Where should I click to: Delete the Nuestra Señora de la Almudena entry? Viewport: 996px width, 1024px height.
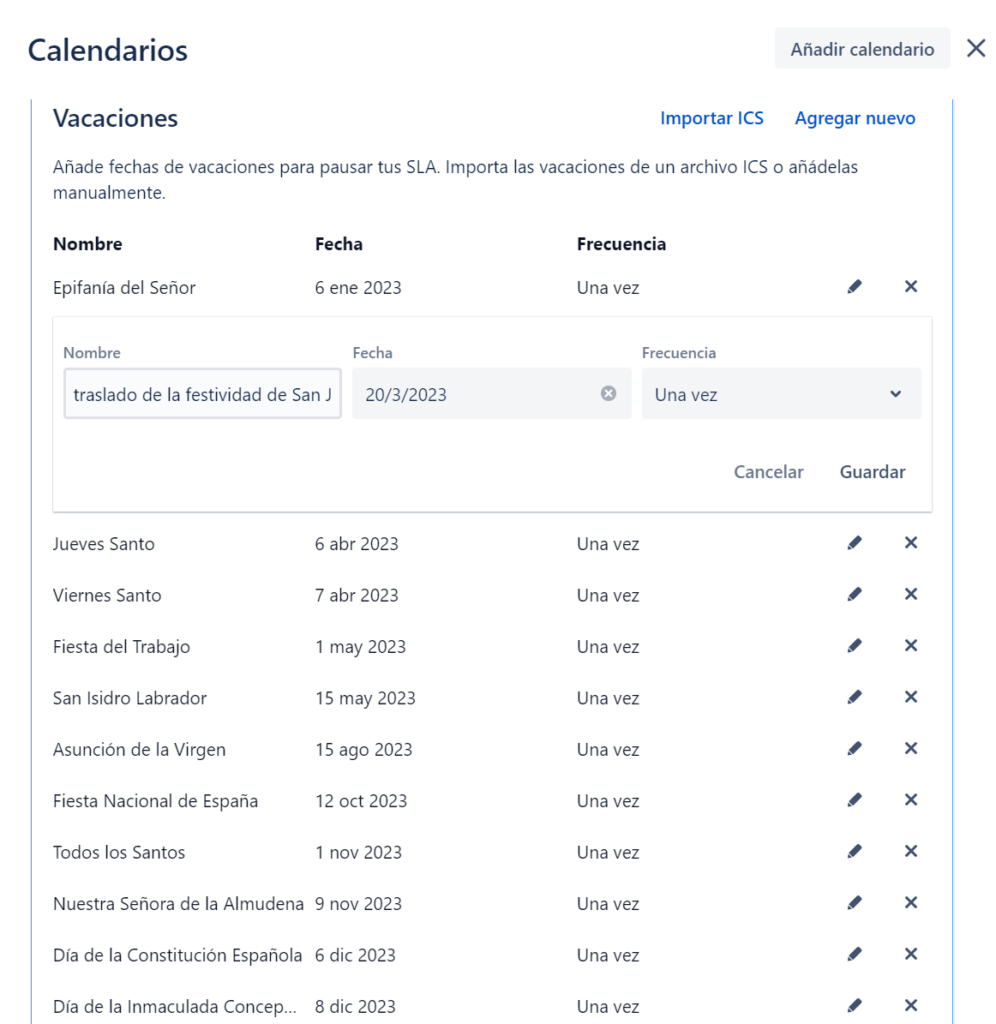pyautogui.click(x=911, y=903)
